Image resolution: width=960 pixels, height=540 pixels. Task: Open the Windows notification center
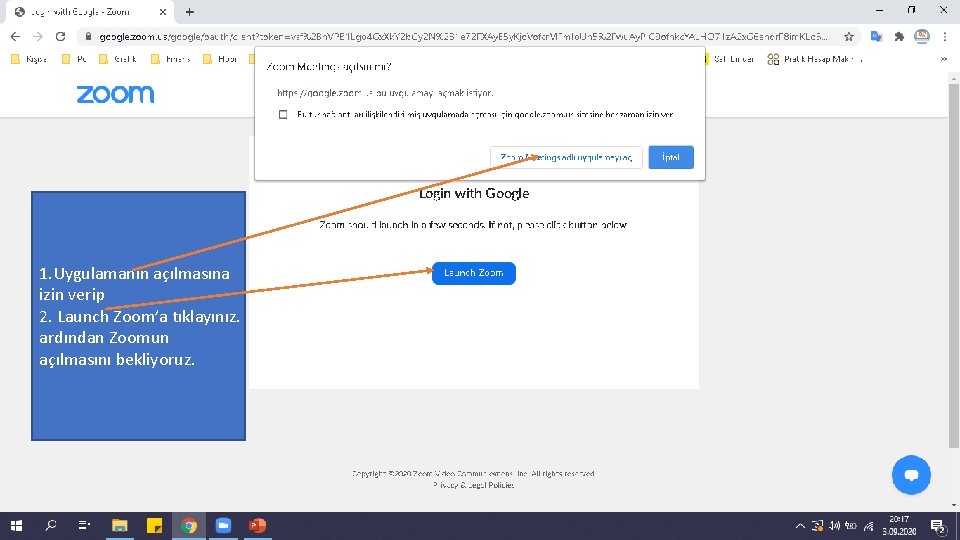(x=939, y=526)
